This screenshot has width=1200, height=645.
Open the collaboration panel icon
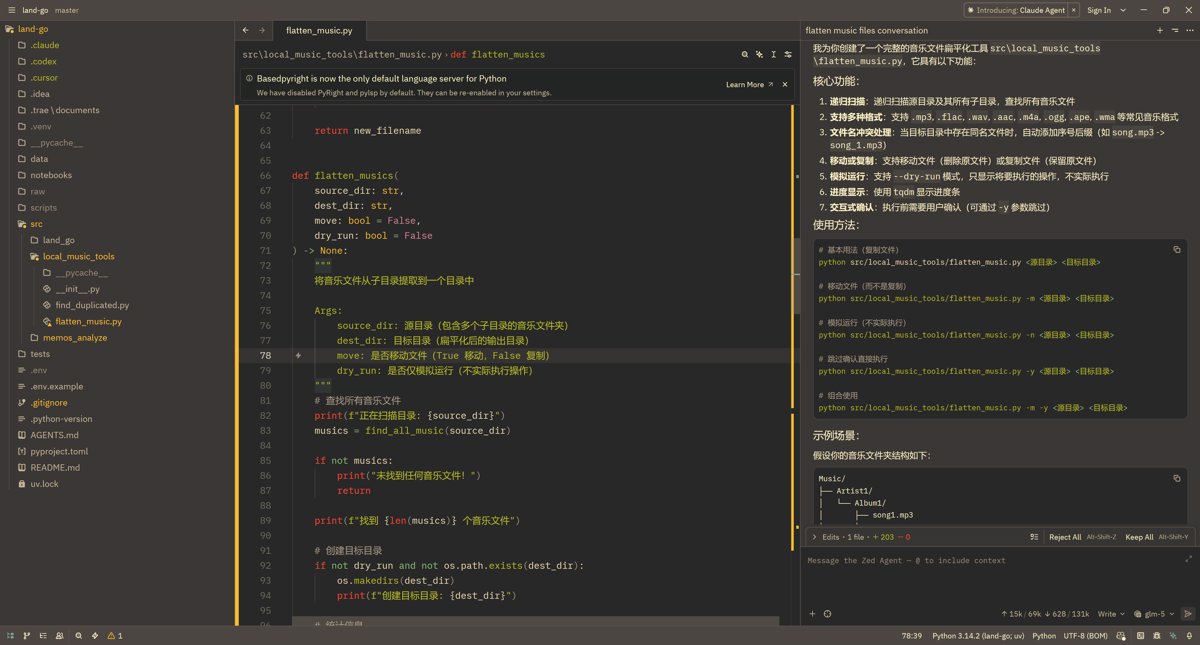pyautogui.click(x=61, y=636)
